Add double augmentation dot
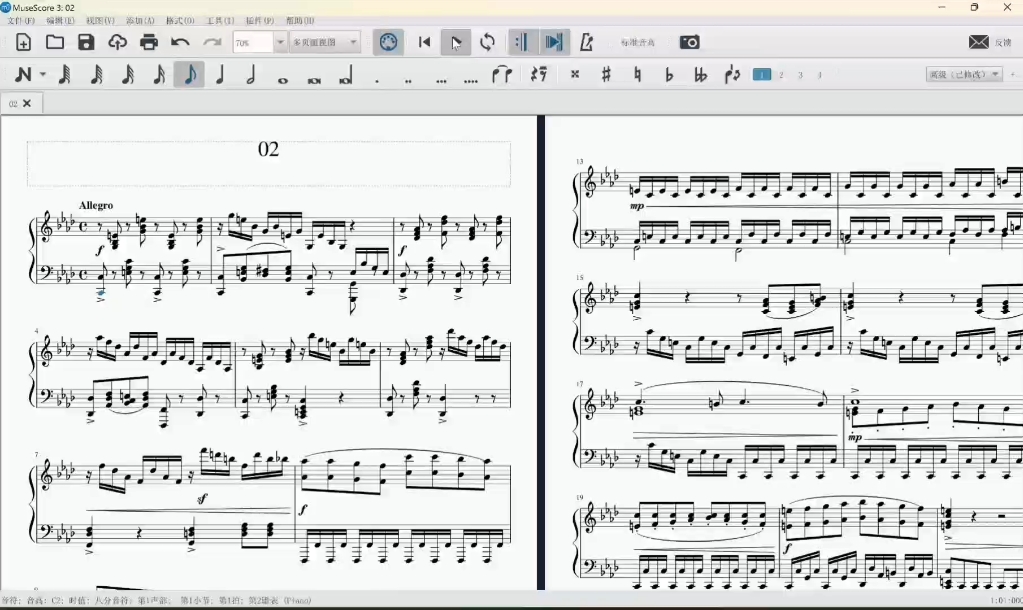Viewport: 1023px width, 610px height. point(408,81)
